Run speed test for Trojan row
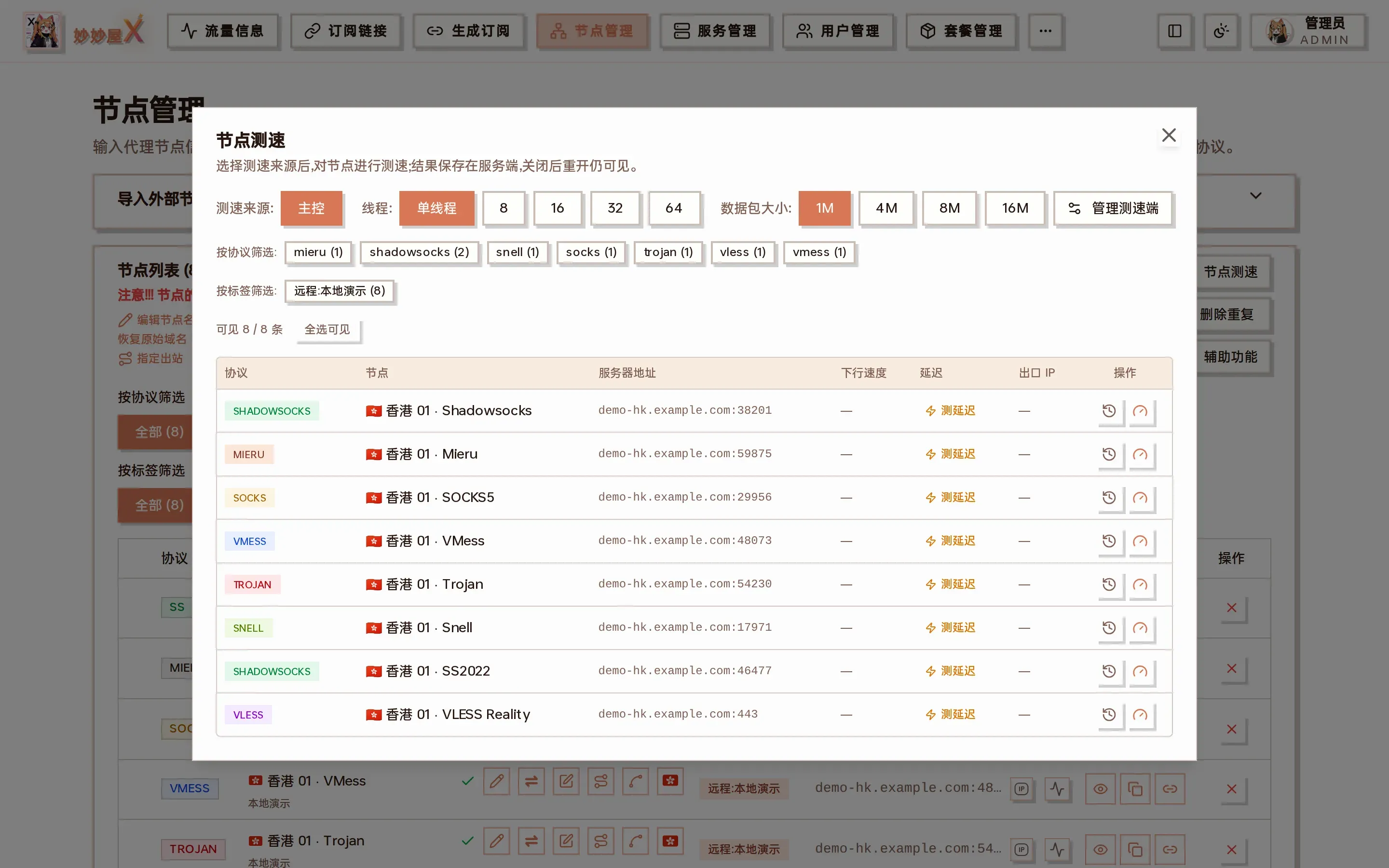 click(1140, 584)
